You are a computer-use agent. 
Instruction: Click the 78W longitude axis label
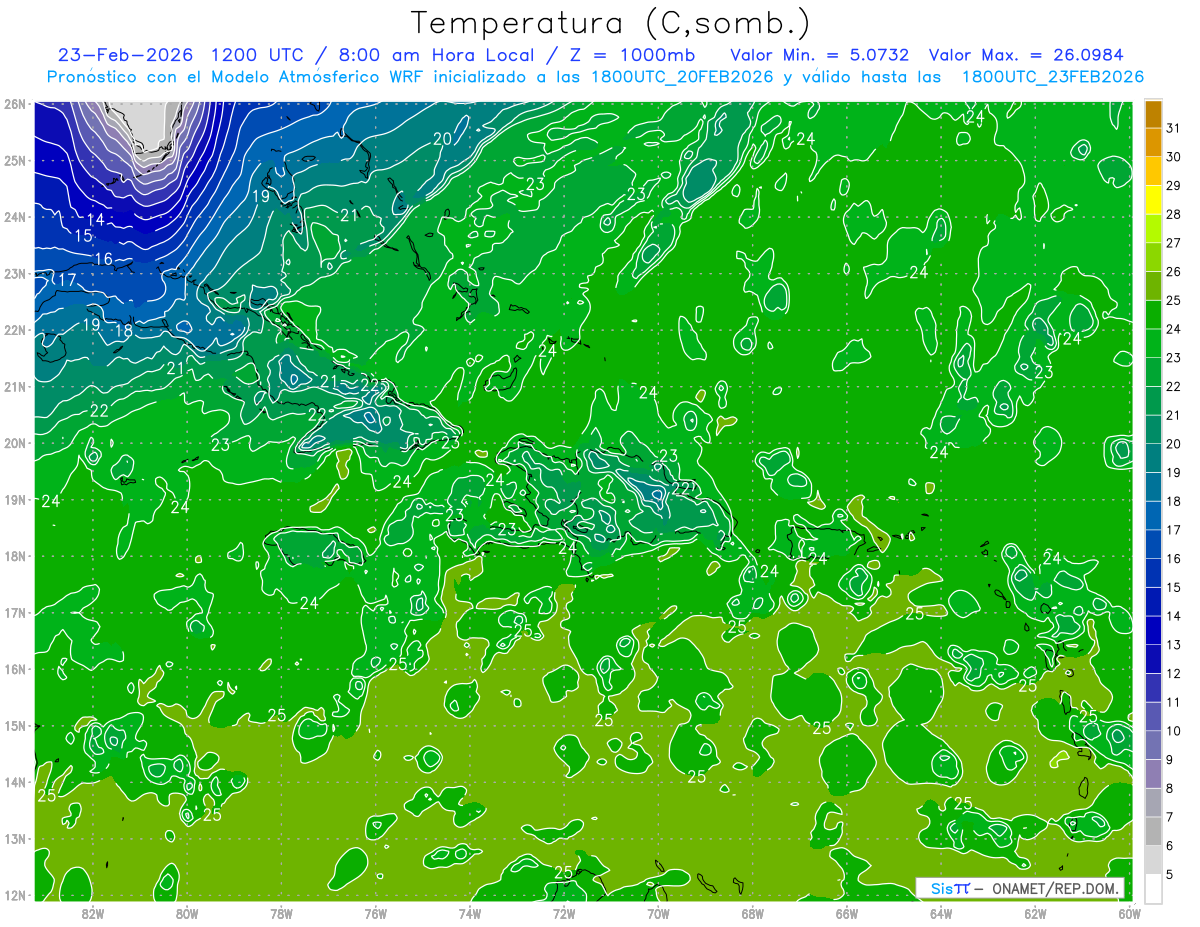281,914
